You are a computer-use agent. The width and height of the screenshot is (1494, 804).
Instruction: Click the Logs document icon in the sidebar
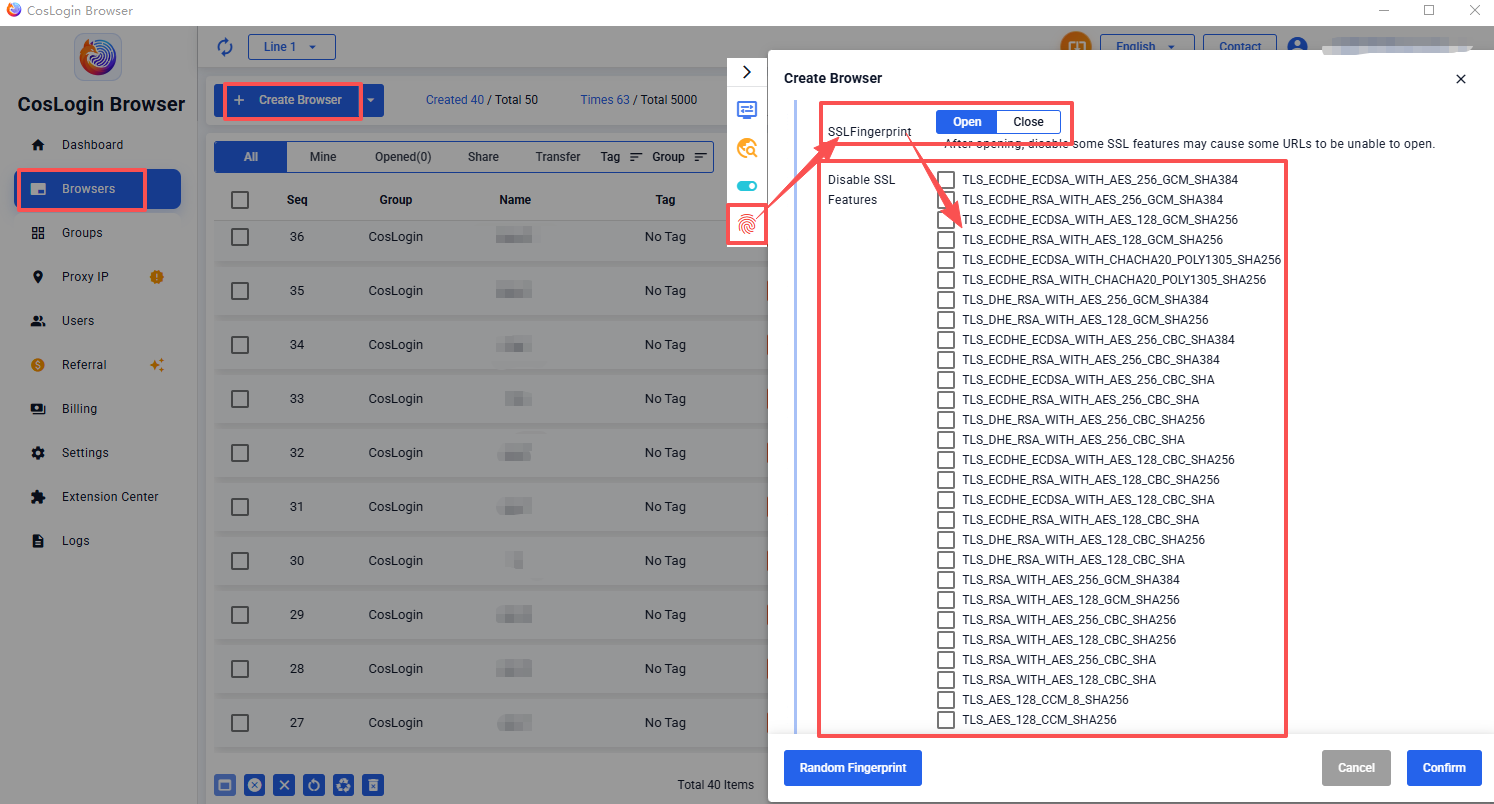(38, 541)
